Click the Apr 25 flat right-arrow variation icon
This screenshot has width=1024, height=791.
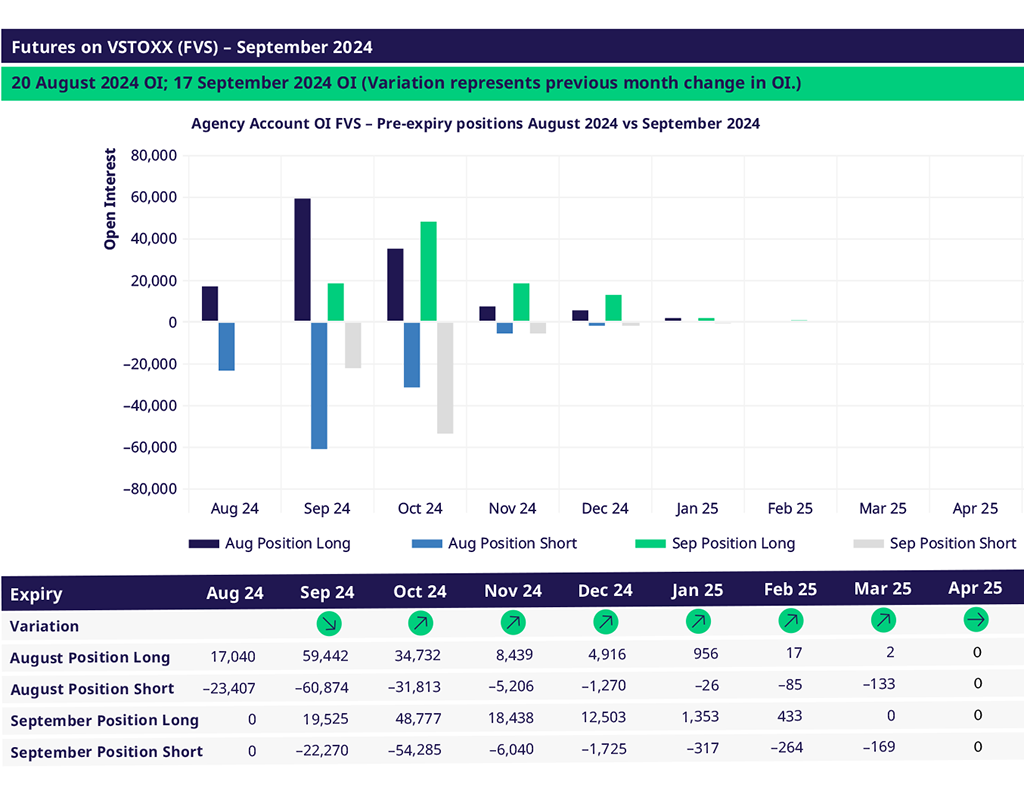tap(976, 620)
